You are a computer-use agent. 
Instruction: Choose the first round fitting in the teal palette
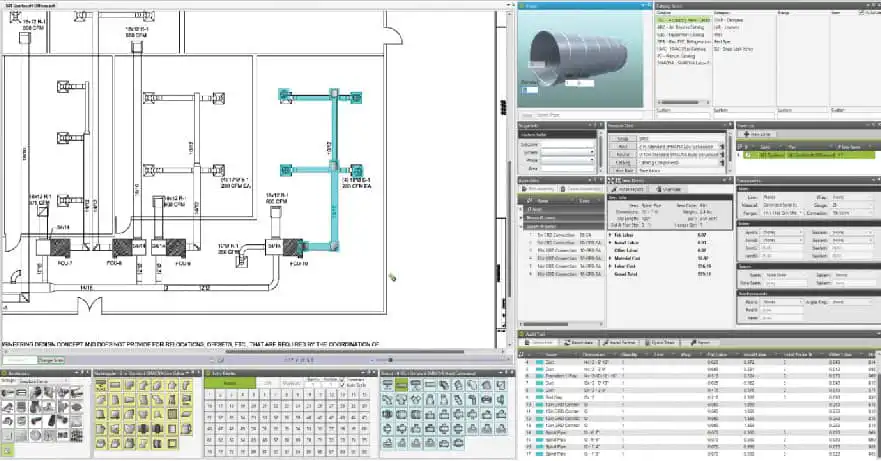(x=387, y=385)
